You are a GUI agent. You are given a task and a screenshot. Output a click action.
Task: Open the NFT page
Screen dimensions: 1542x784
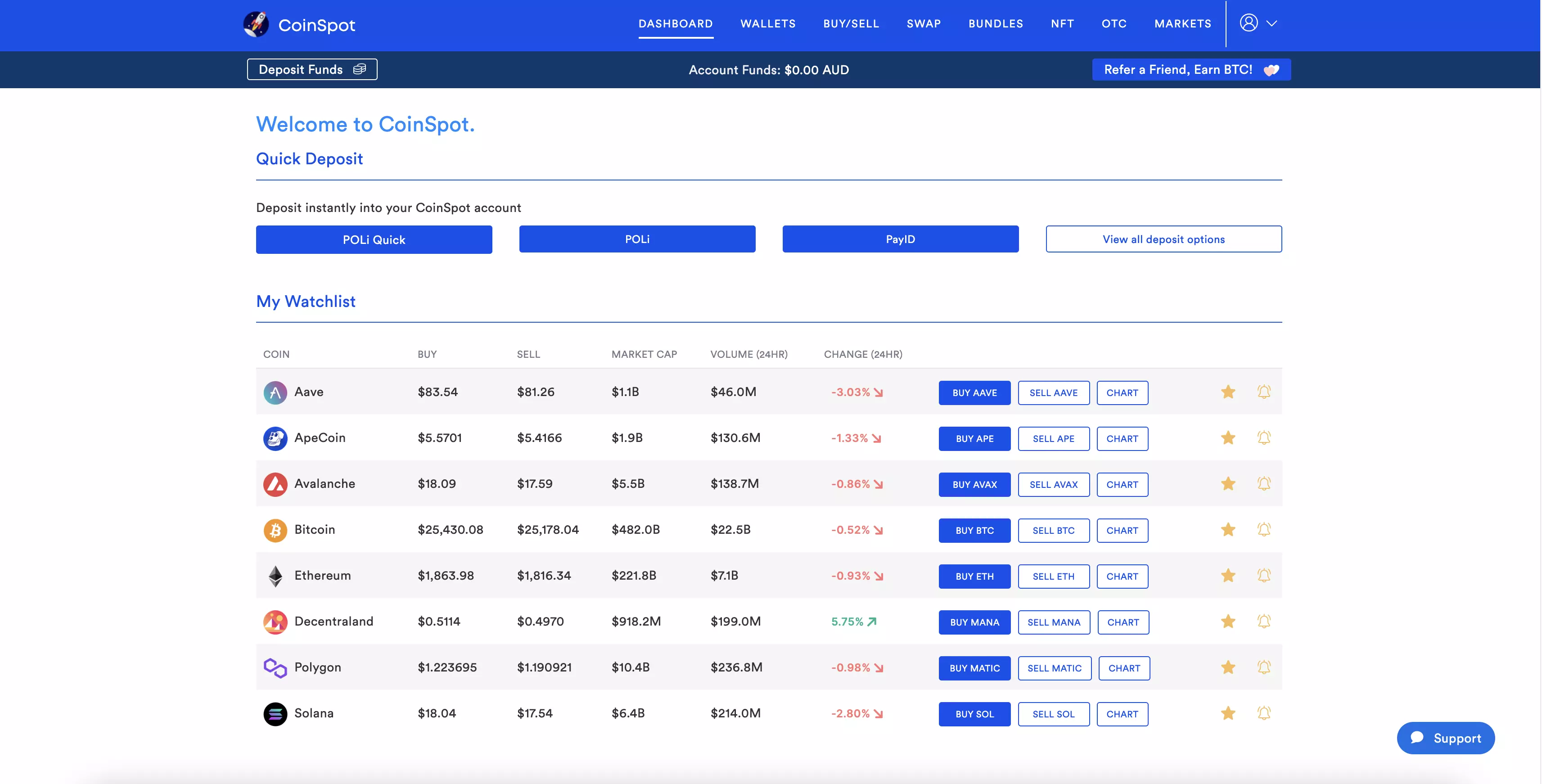(x=1063, y=24)
